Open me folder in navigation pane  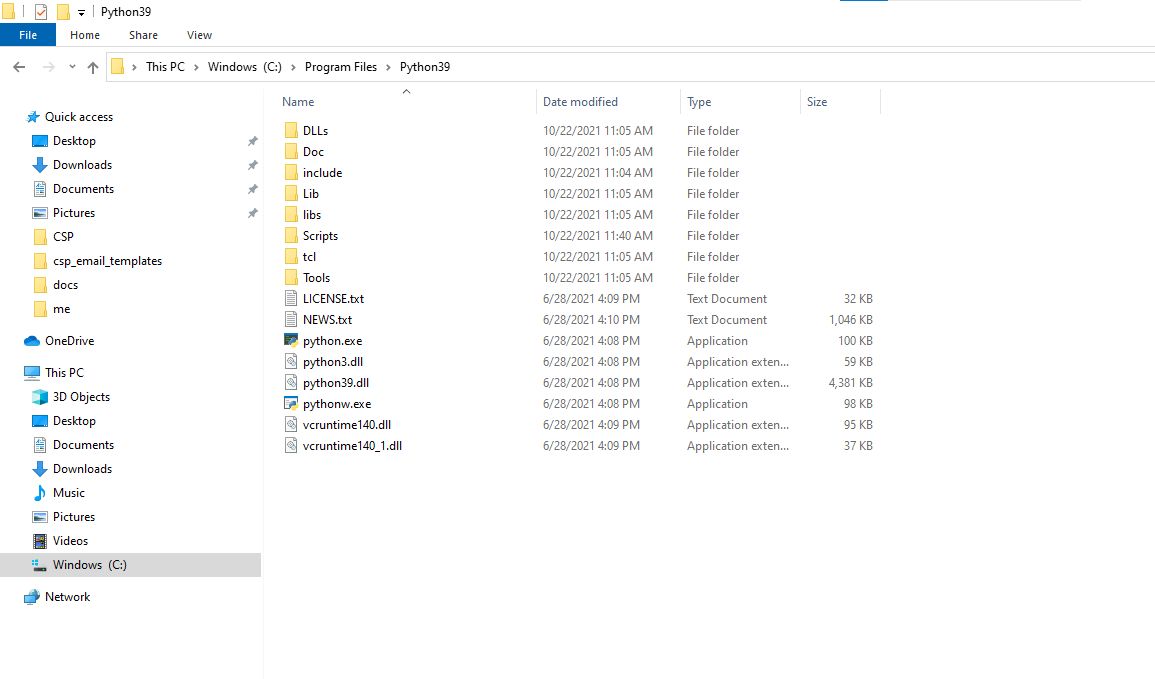62,309
